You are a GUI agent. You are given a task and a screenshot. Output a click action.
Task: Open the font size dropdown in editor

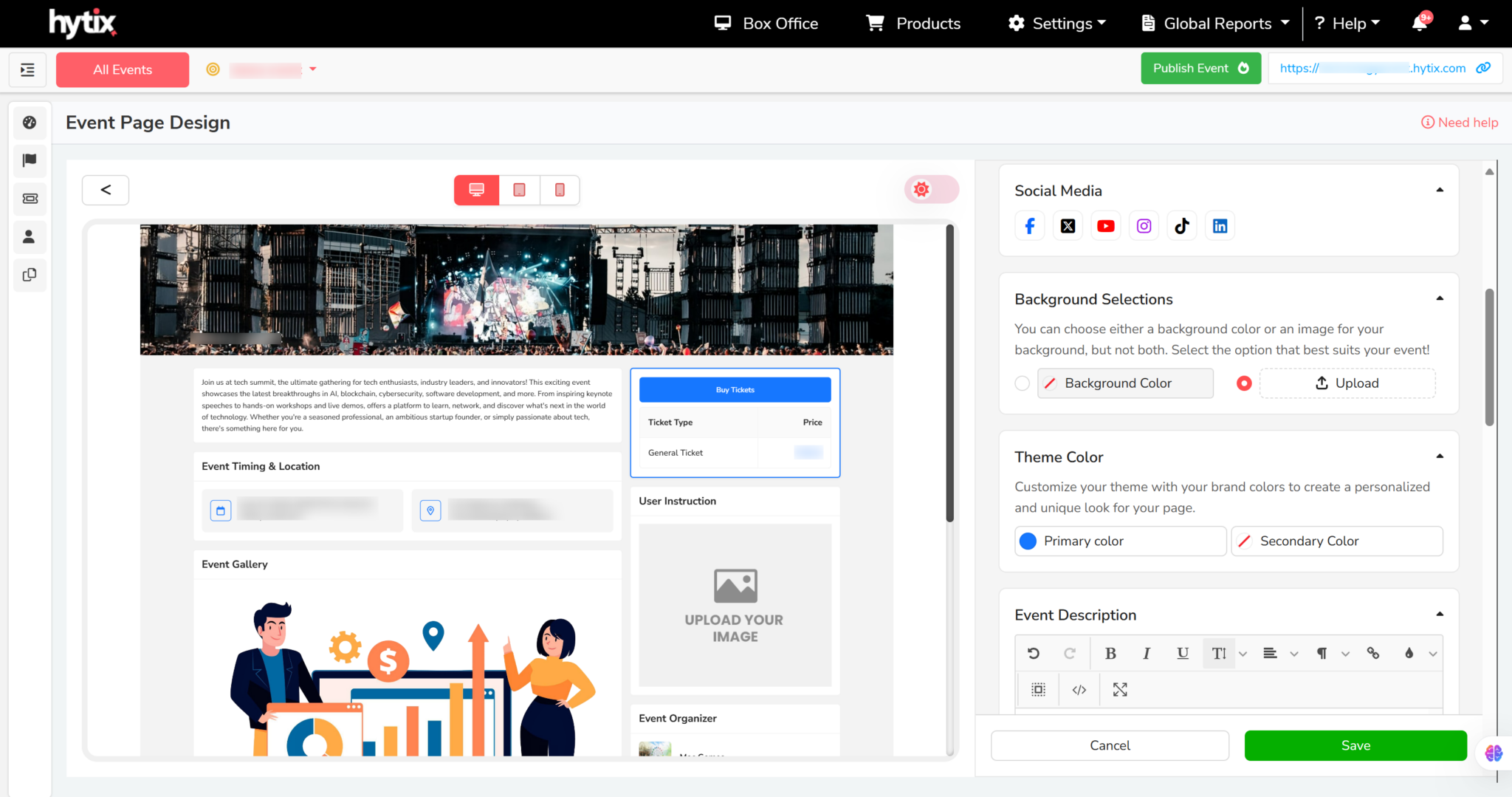click(1243, 653)
